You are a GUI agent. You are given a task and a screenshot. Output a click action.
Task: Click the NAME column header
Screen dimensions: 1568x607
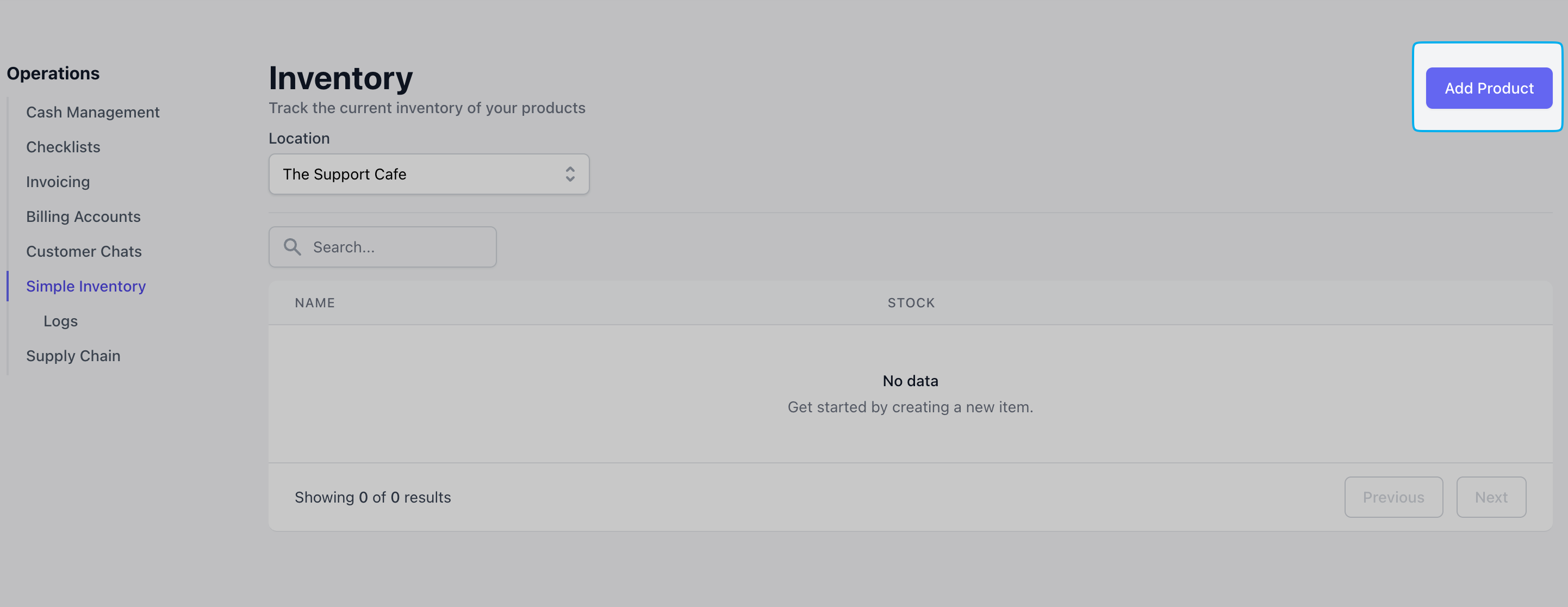[315, 302]
